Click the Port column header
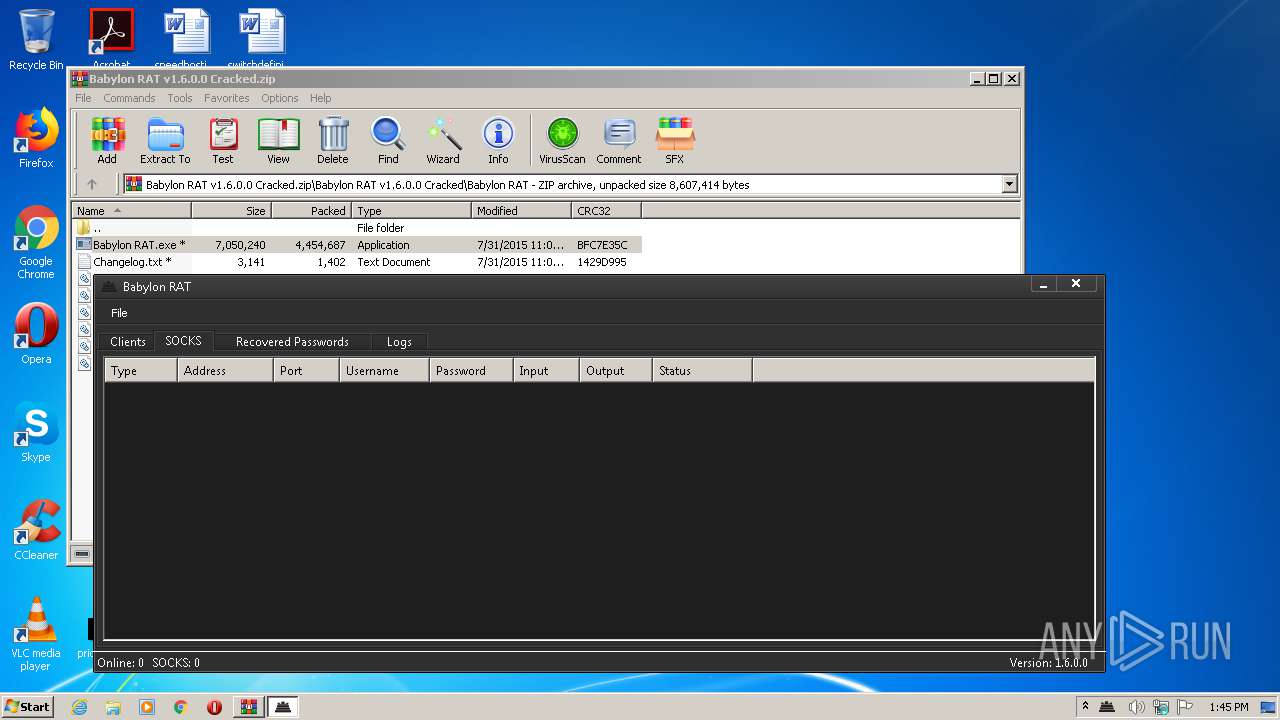This screenshot has height=720, width=1280. tap(306, 370)
